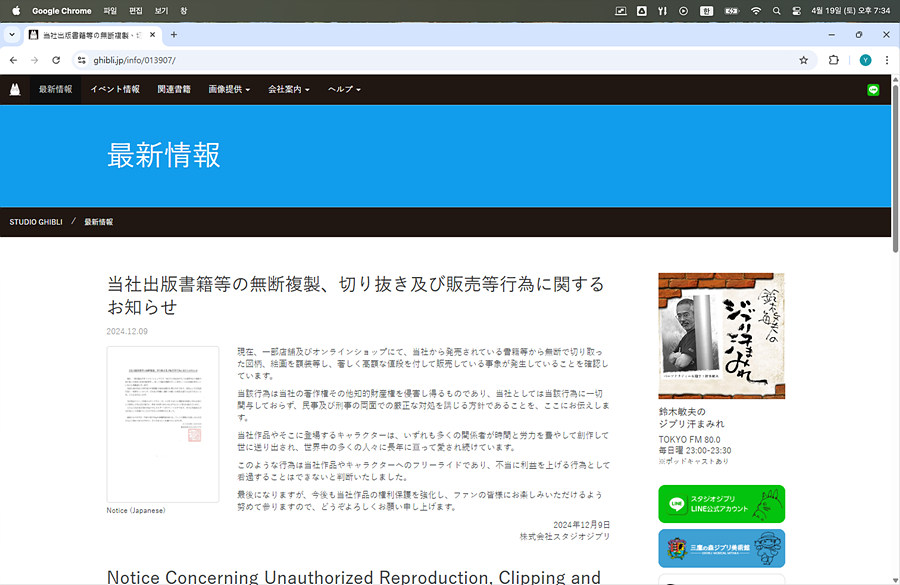The width and height of the screenshot is (900, 585).
Task: Open Wi-Fi status in menu bar
Action: click(x=756, y=11)
